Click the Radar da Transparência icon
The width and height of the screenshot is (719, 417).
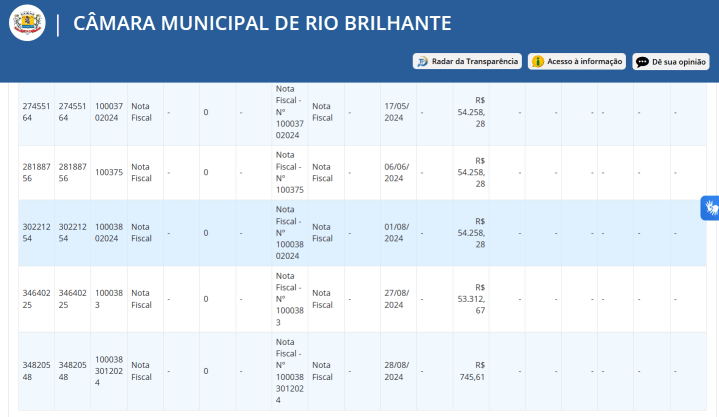coord(424,61)
